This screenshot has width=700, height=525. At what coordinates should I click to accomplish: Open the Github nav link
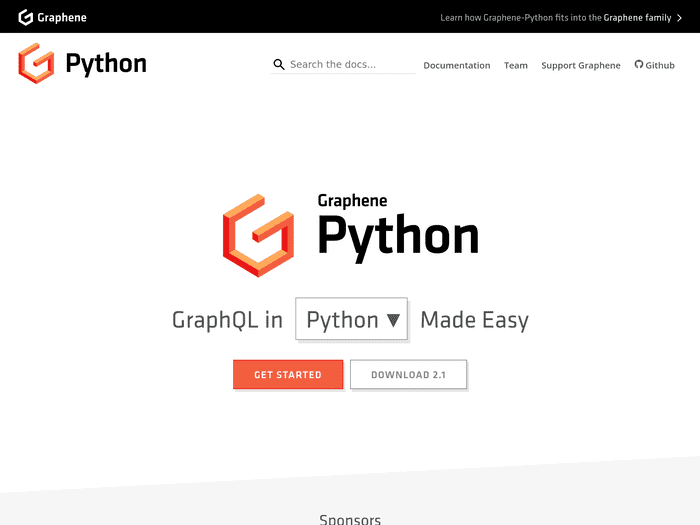tap(654, 65)
